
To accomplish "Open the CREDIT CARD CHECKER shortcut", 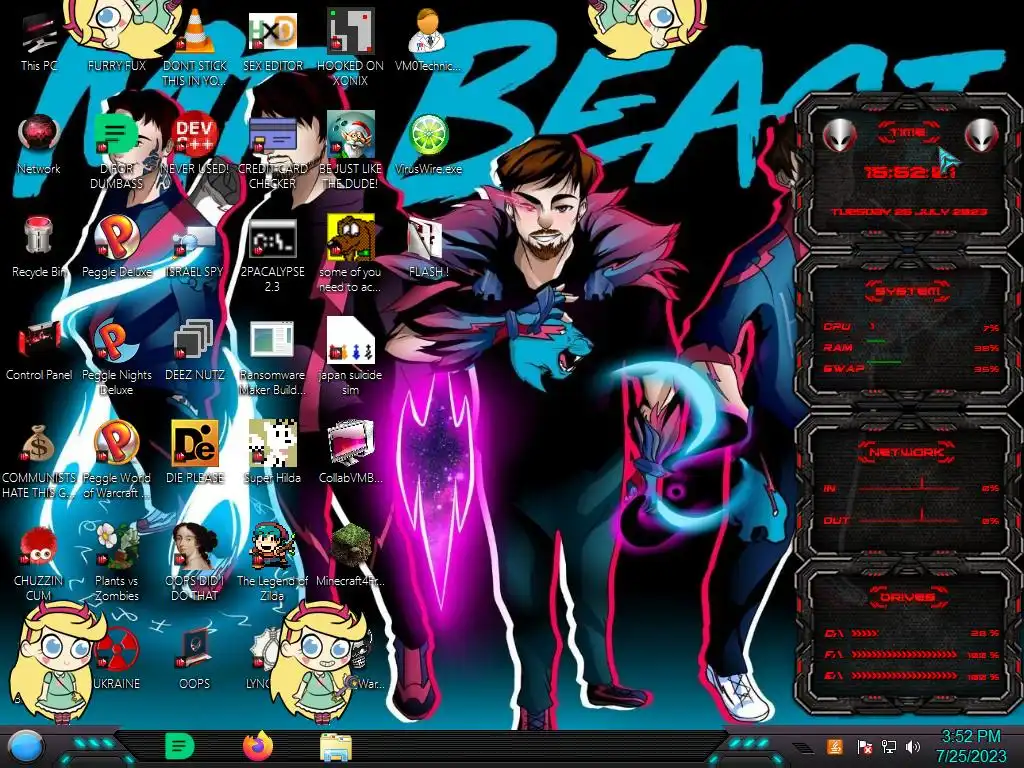I will click(x=272, y=152).
